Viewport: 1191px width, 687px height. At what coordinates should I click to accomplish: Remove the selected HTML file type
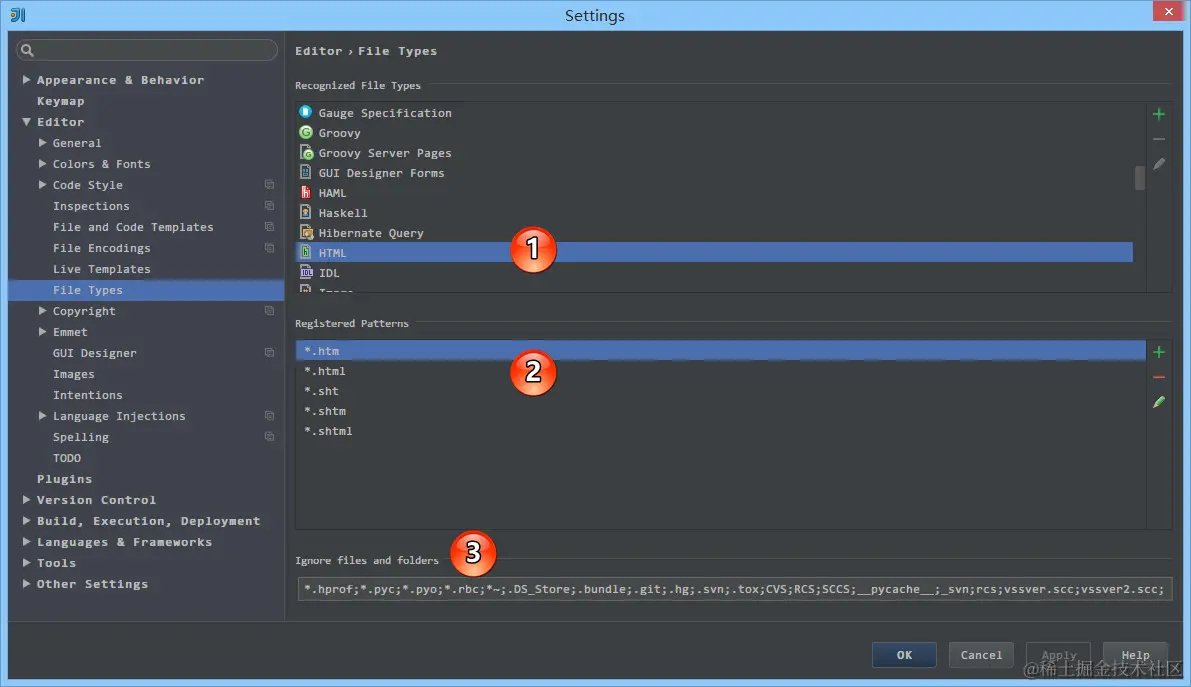coord(1158,137)
